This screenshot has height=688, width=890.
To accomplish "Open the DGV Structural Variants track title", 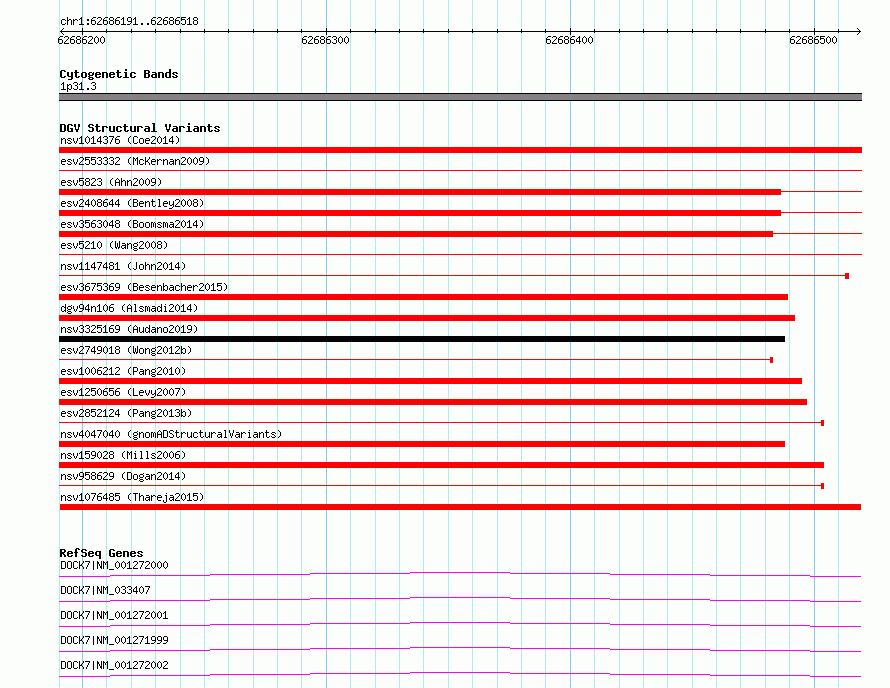I will tap(140, 128).
